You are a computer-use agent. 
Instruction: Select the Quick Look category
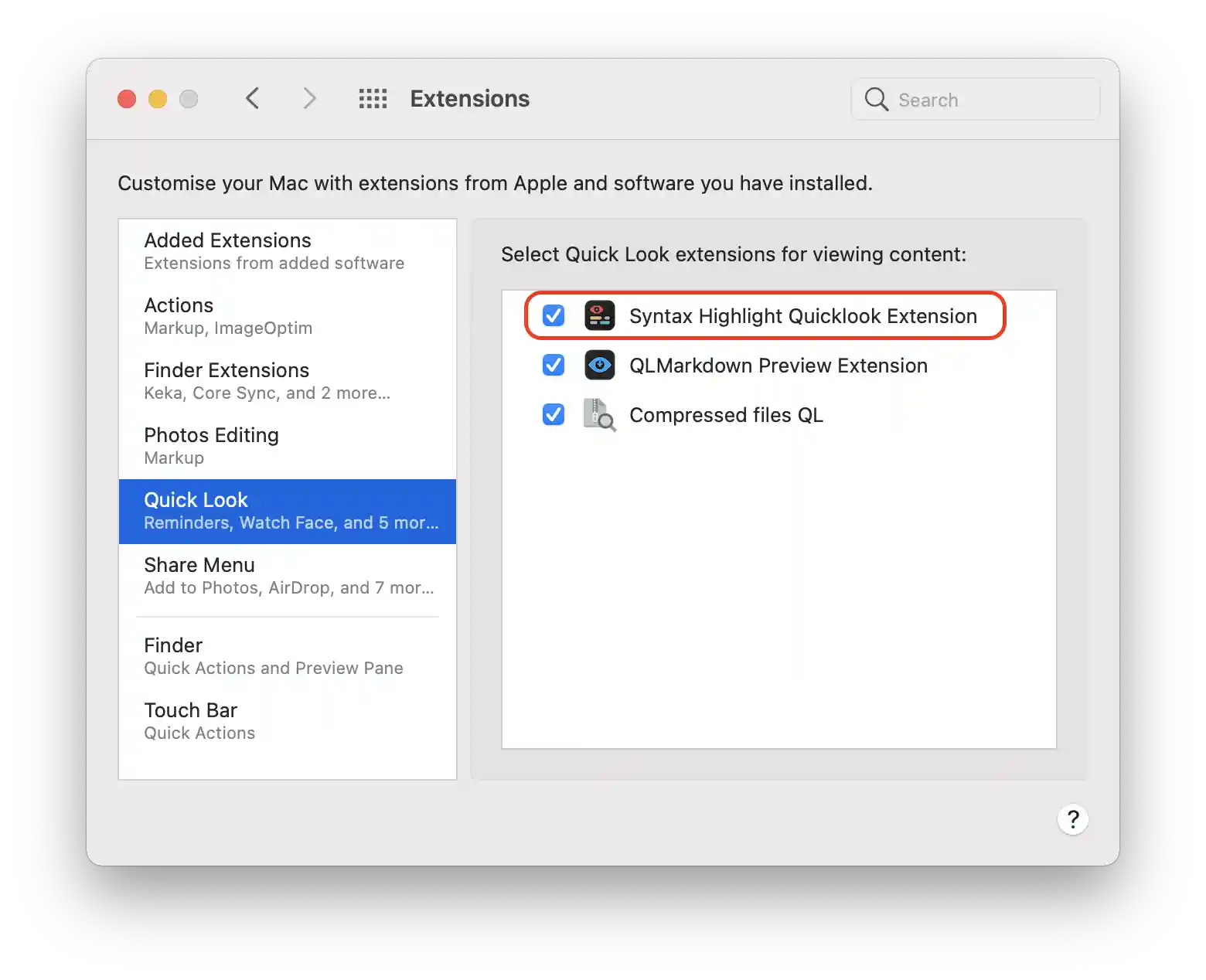click(227, 510)
